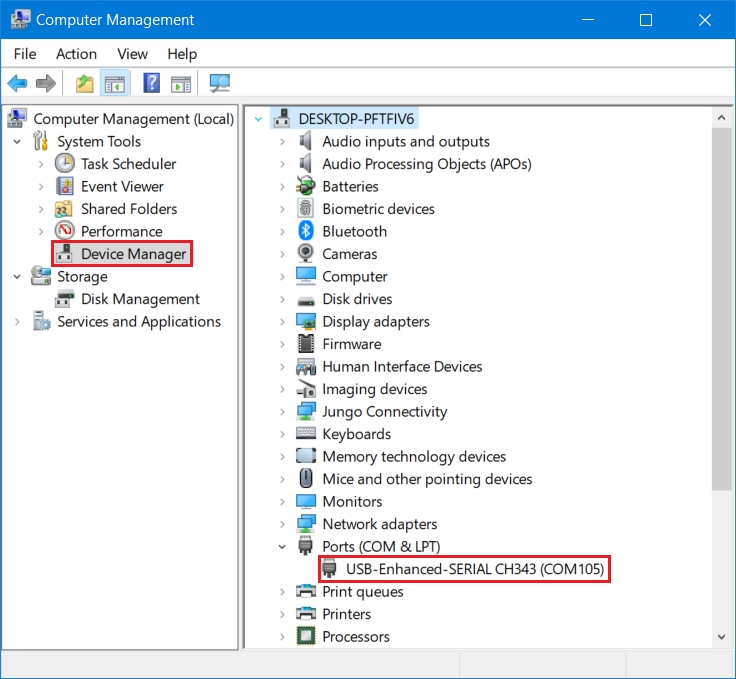
Task: Collapse the System Tools tree node
Action: coord(17,142)
